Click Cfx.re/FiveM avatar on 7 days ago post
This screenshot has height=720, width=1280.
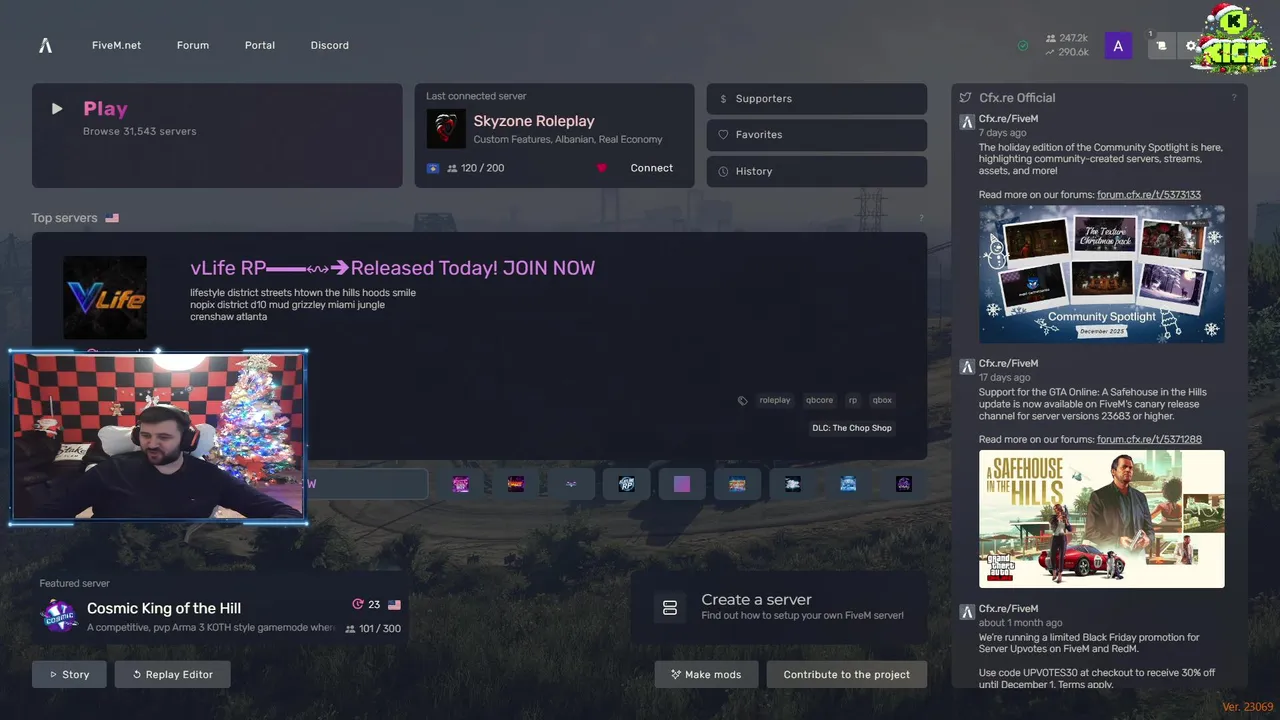tap(967, 122)
